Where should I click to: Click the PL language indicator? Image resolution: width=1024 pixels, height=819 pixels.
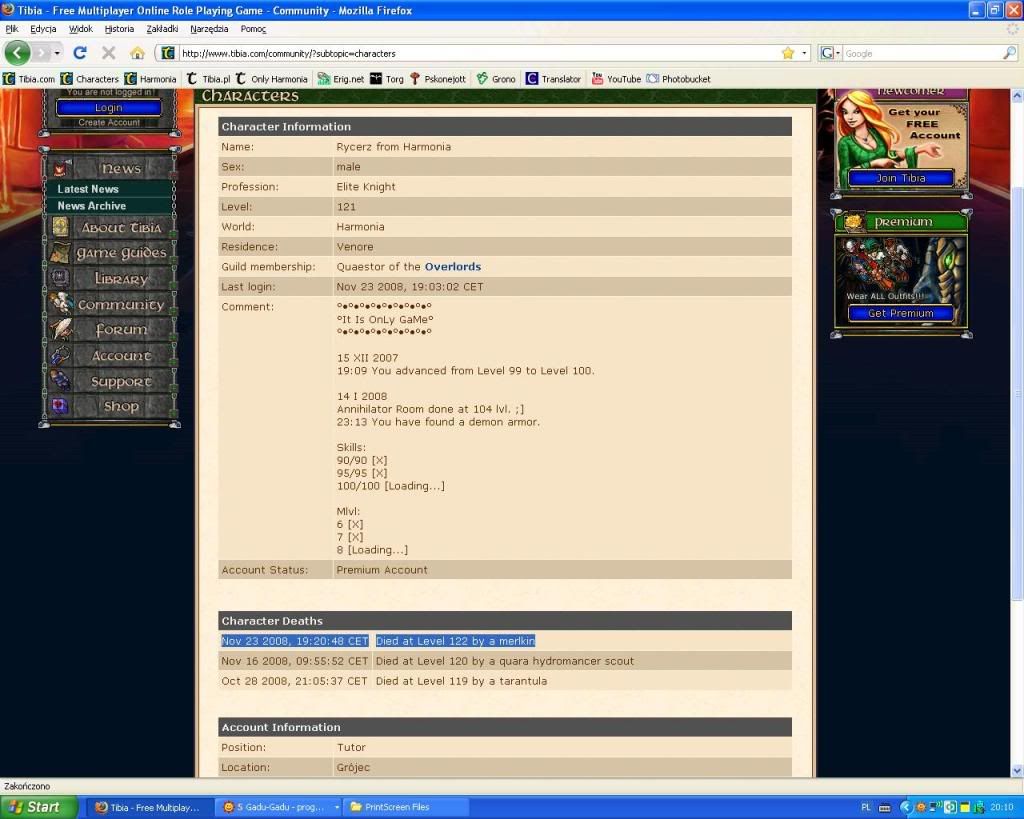pyautogui.click(x=866, y=807)
